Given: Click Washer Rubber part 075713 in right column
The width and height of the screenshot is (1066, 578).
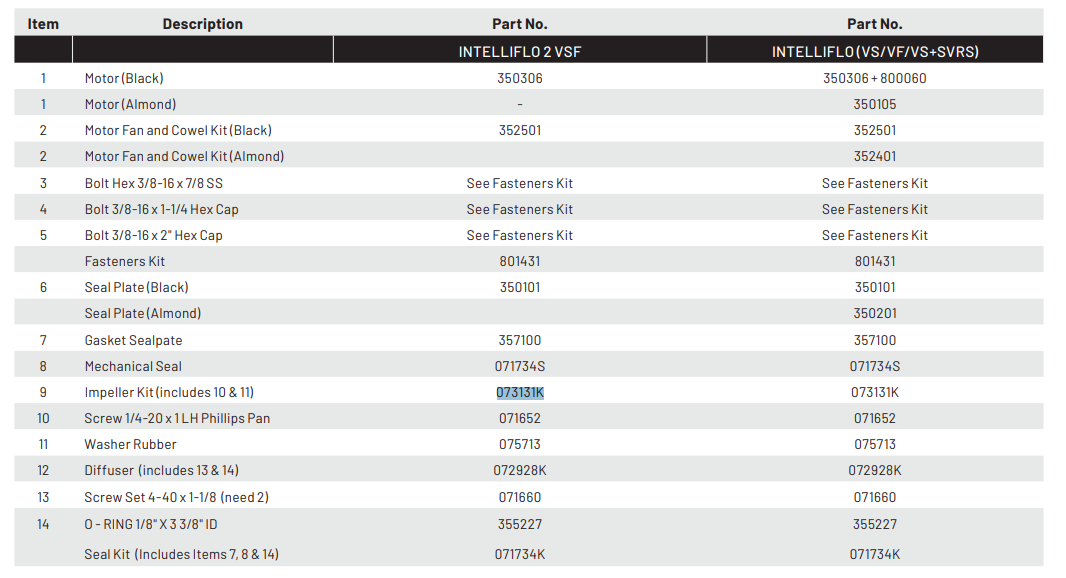Looking at the screenshot, I should (875, 444).
